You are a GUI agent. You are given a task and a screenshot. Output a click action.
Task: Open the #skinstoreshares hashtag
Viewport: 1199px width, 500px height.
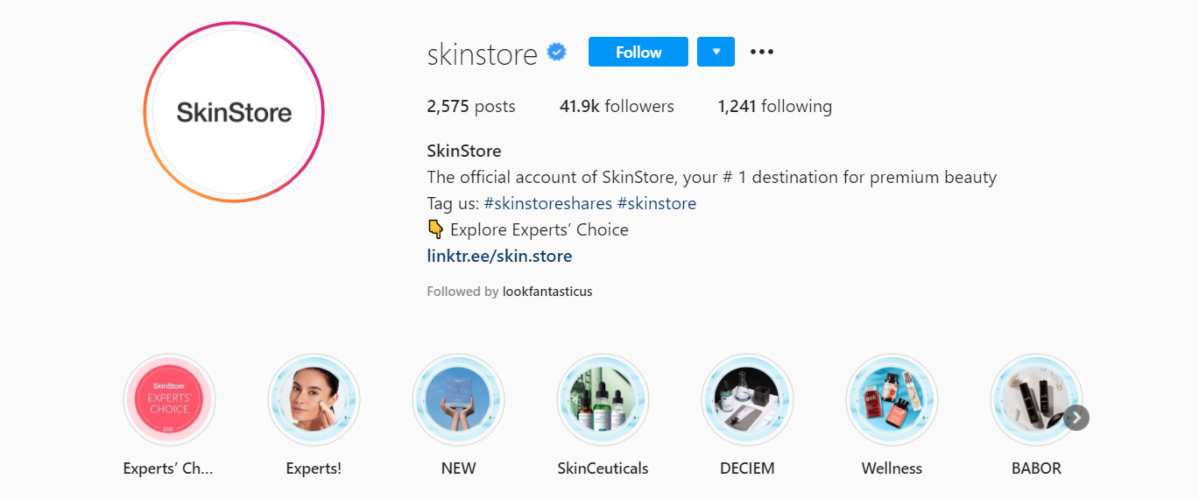tap(548, 204)
